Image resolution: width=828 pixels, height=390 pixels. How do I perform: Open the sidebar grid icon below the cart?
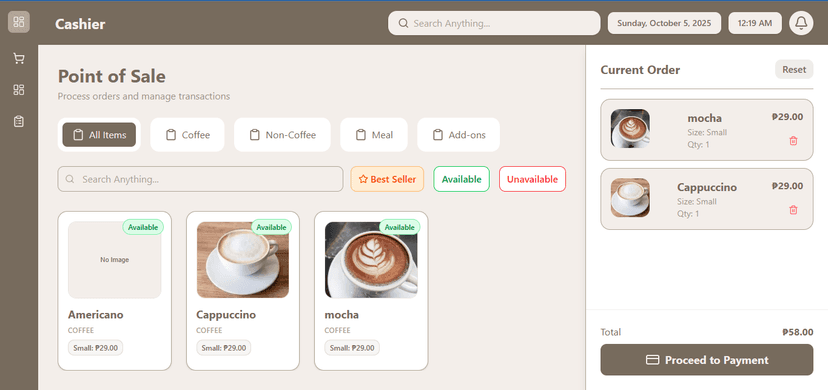(19, 90)
